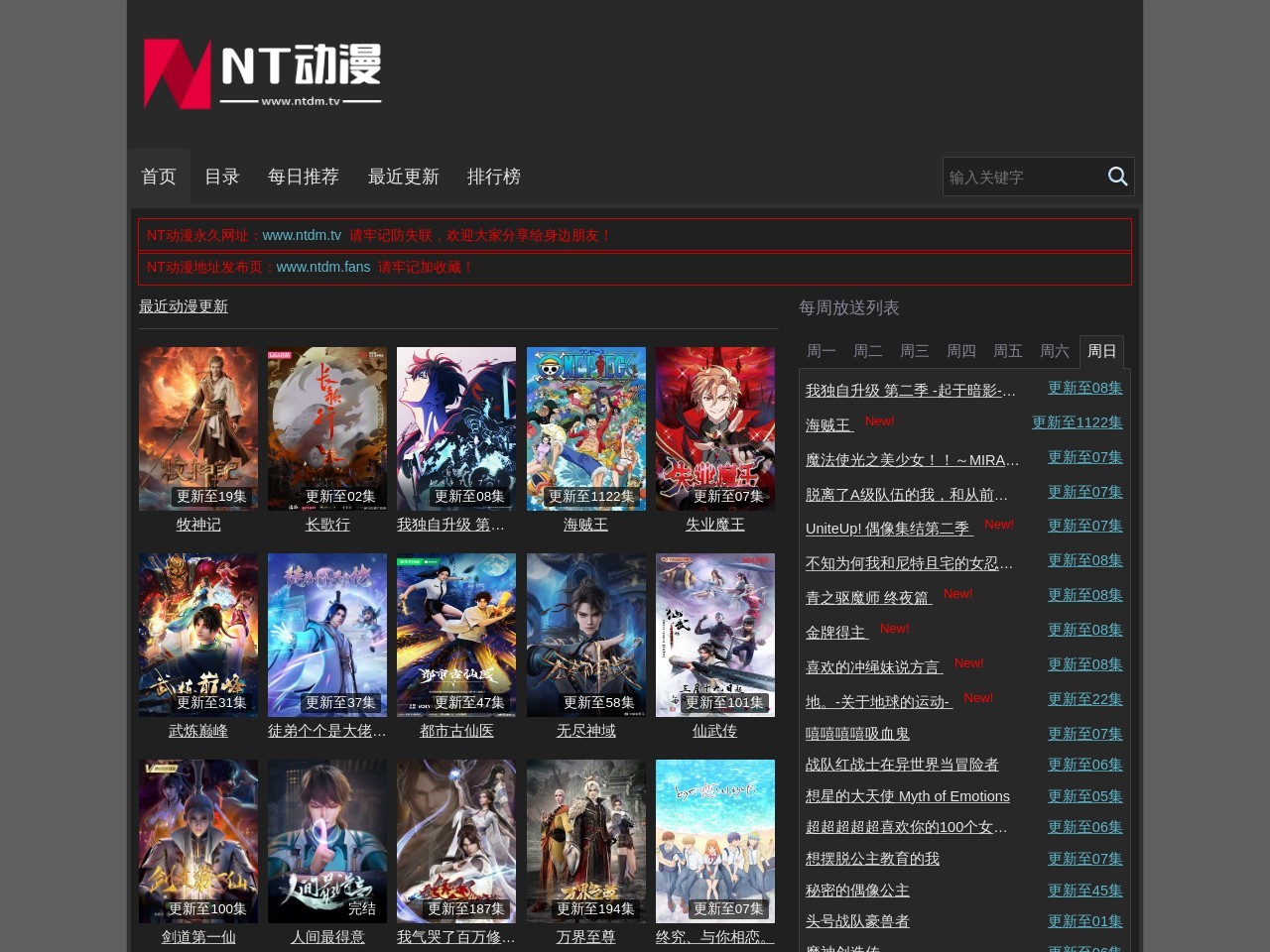The width and height of the screenshot is (1270, 952).
Task: Open 剑道第一仙 poster thumbnail
Action: [198, 841]
